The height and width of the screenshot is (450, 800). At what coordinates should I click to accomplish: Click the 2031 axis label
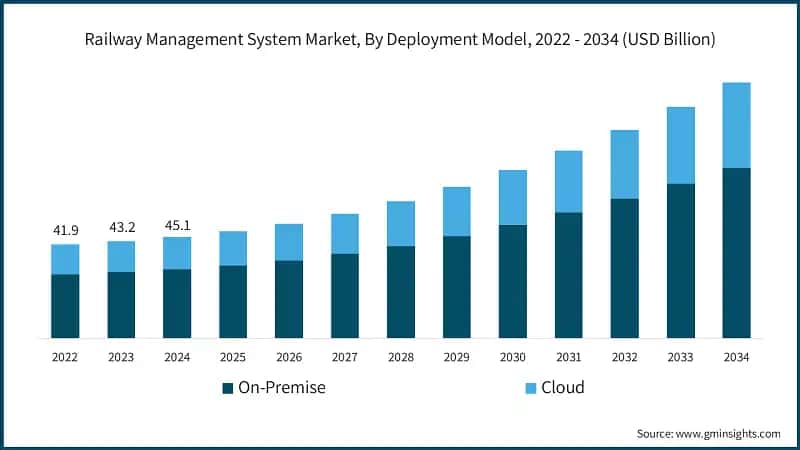click(568, 357)
